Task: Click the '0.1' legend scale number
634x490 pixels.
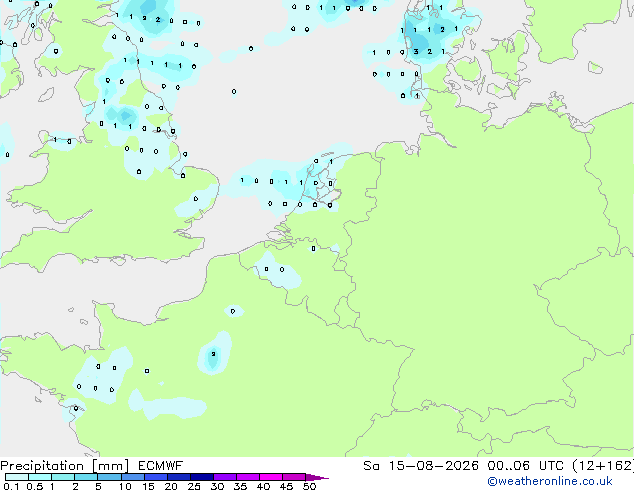Action: (11, 486)
